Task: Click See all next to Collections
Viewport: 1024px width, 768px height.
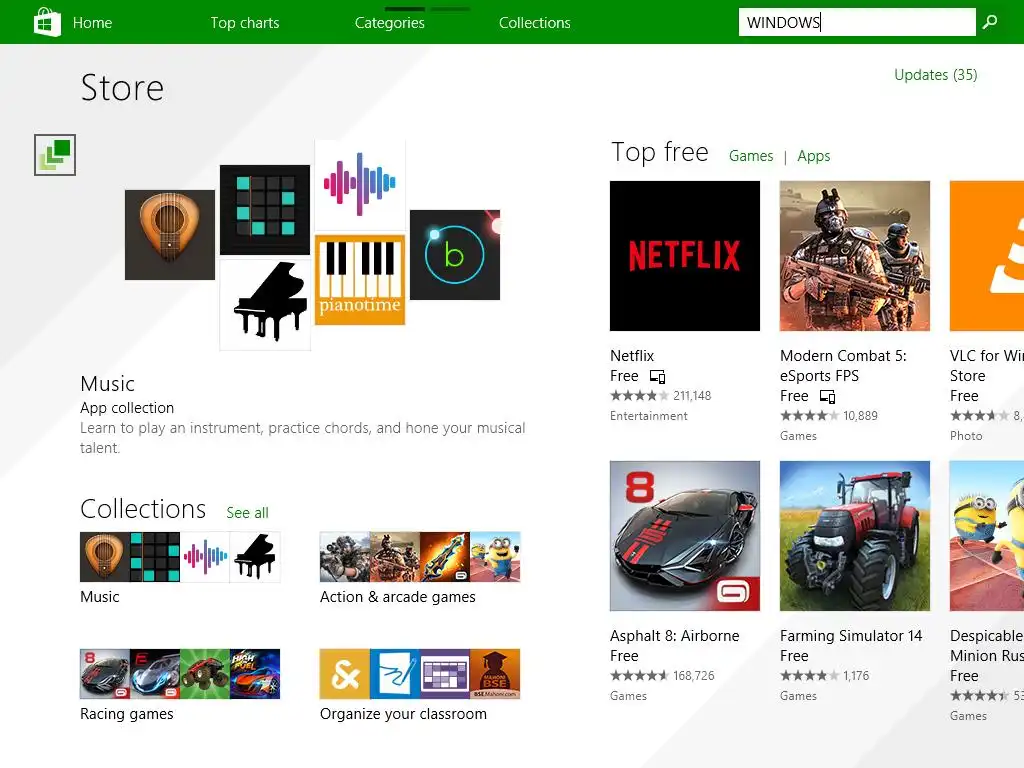Action: (x=248, y=513)
